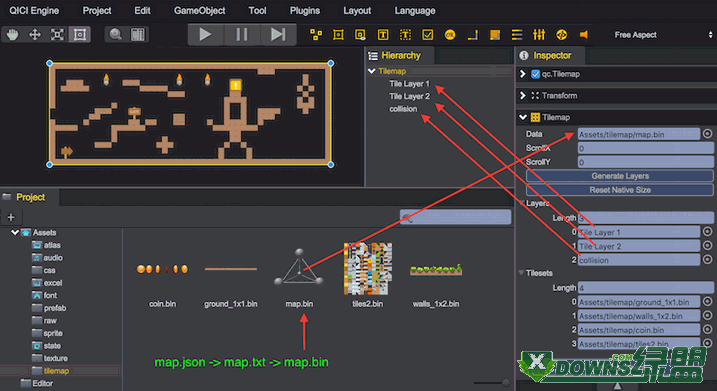The image size is (717, 391).
Task: Select the move tool
Action: 35,35
